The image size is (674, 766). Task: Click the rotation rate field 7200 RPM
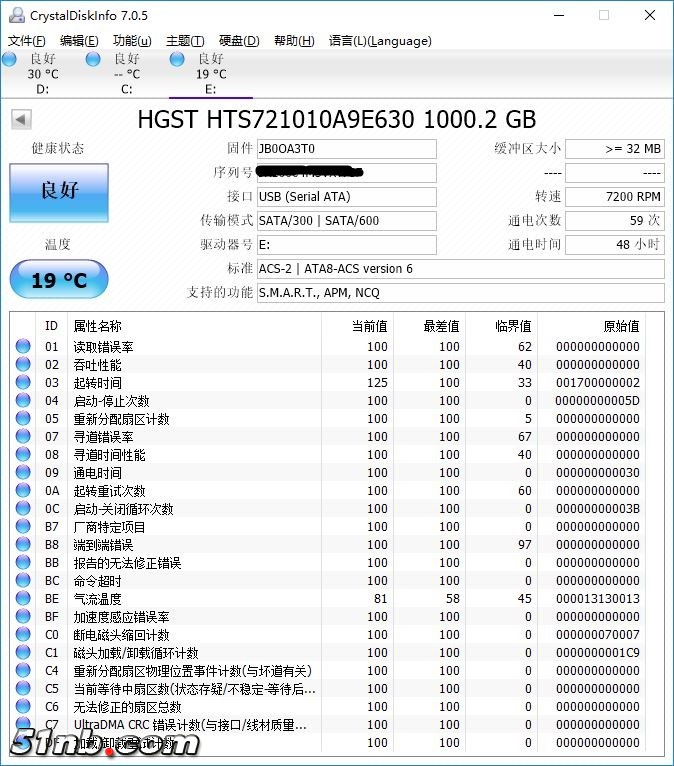(615, 197)
